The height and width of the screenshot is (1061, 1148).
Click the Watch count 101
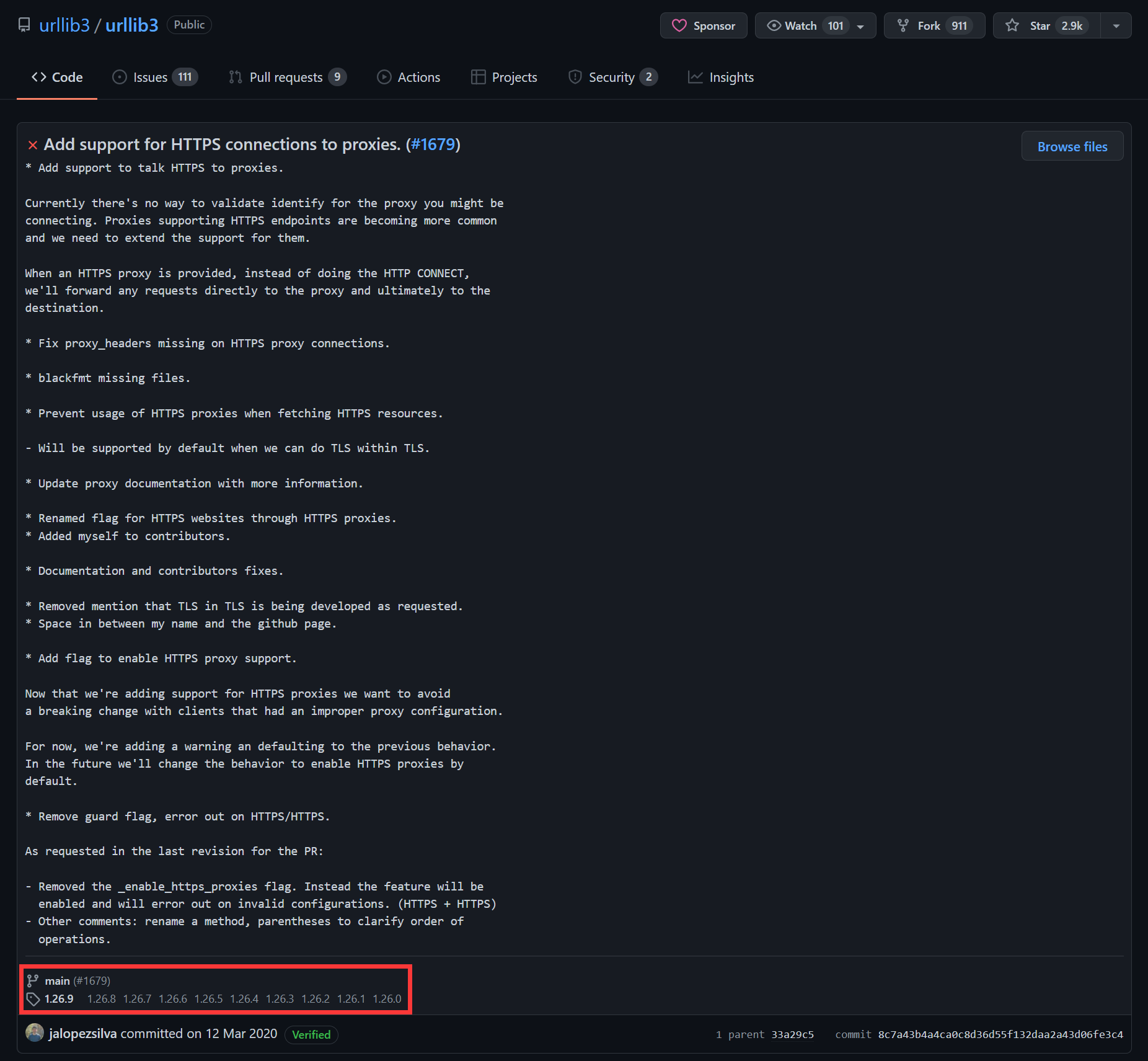point(835,25)
